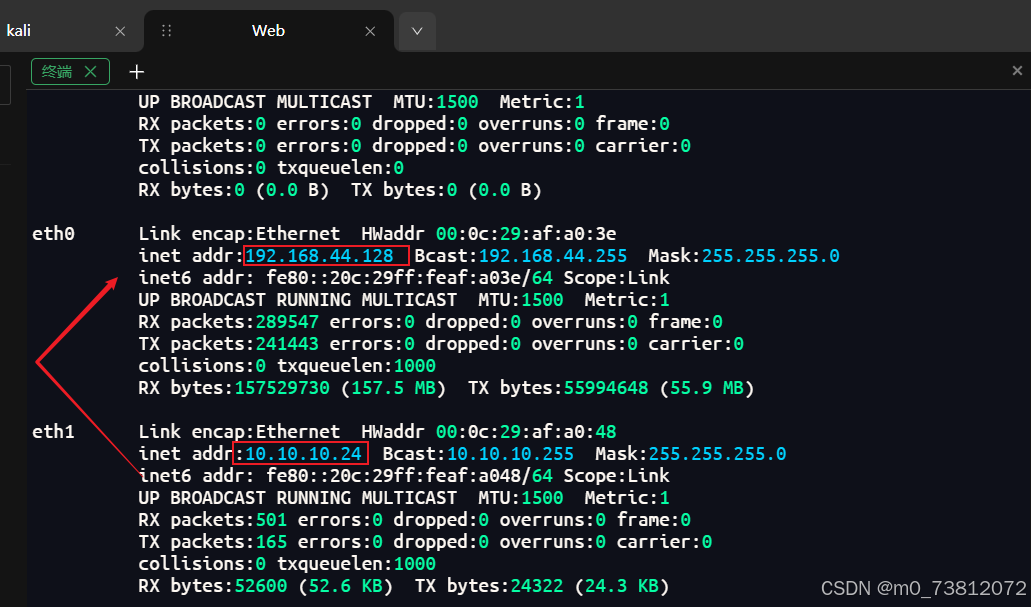Click broadcast address 10.10.10.255
The height and width of the screenshot is (607, 1031).
pos(510,454)
